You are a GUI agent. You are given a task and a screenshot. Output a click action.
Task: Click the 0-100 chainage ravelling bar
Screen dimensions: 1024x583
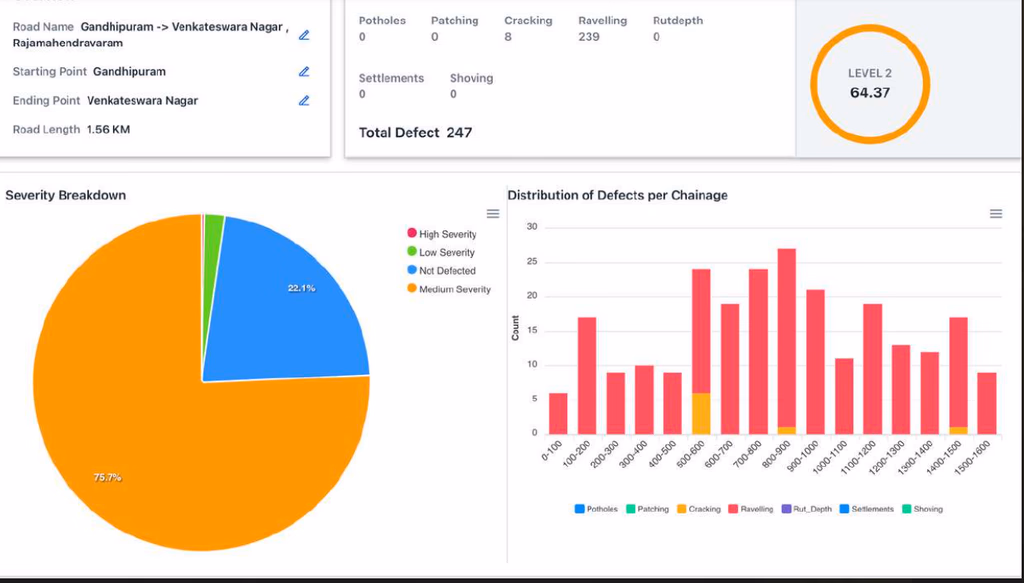click(x=558, y=414)
